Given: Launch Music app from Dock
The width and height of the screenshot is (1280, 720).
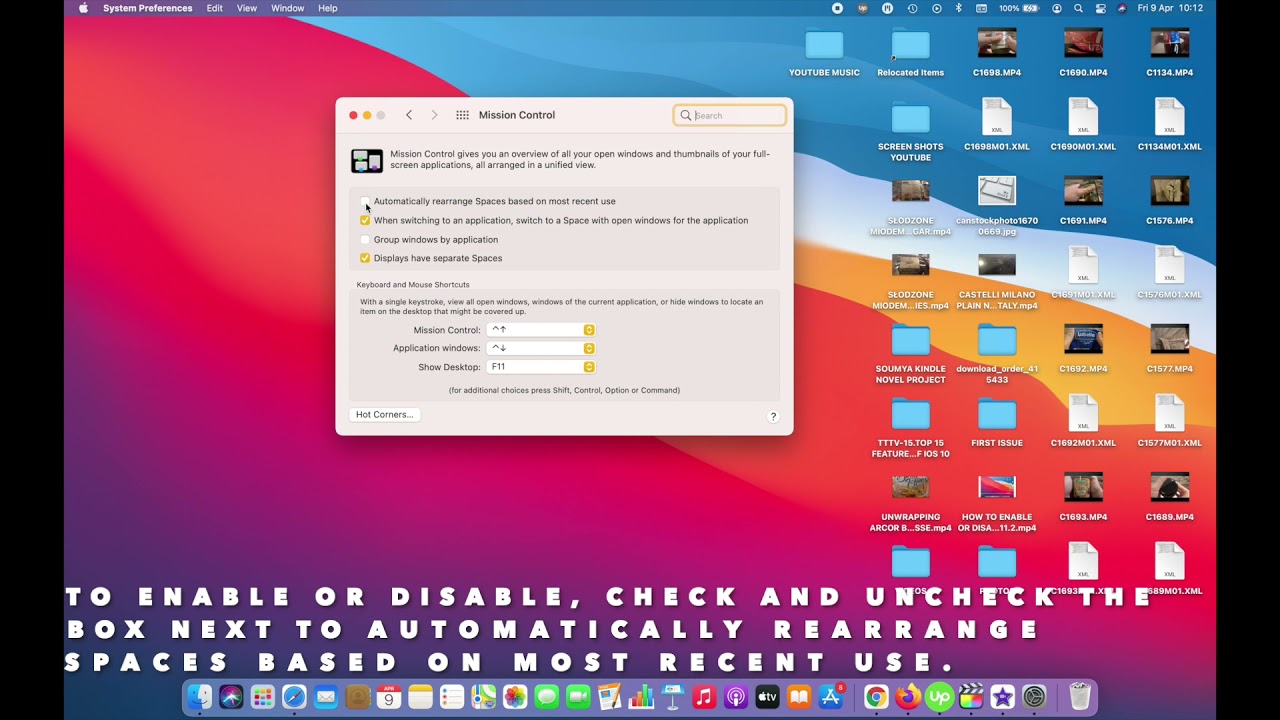Looking at the screenshot, I should pos(704,697).
